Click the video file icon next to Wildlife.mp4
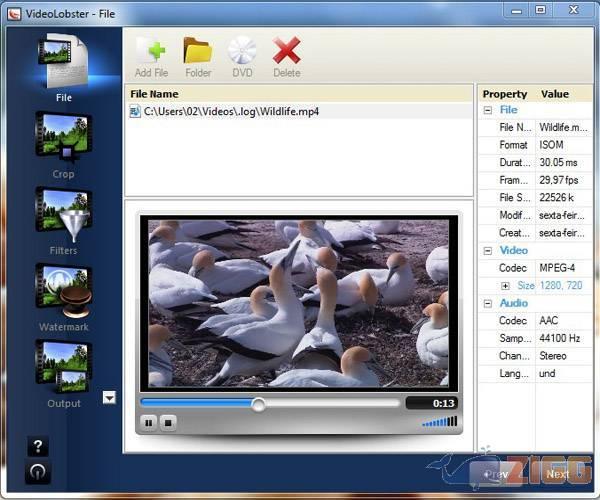The image size is (600, 500). (135, 112)
